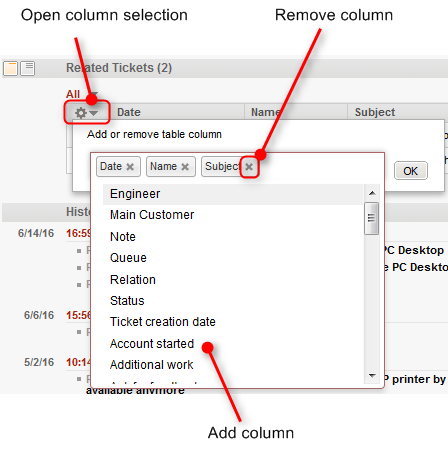Add the Note column
The height and width of the screenshot is (450, 448).
pos(123,237)
